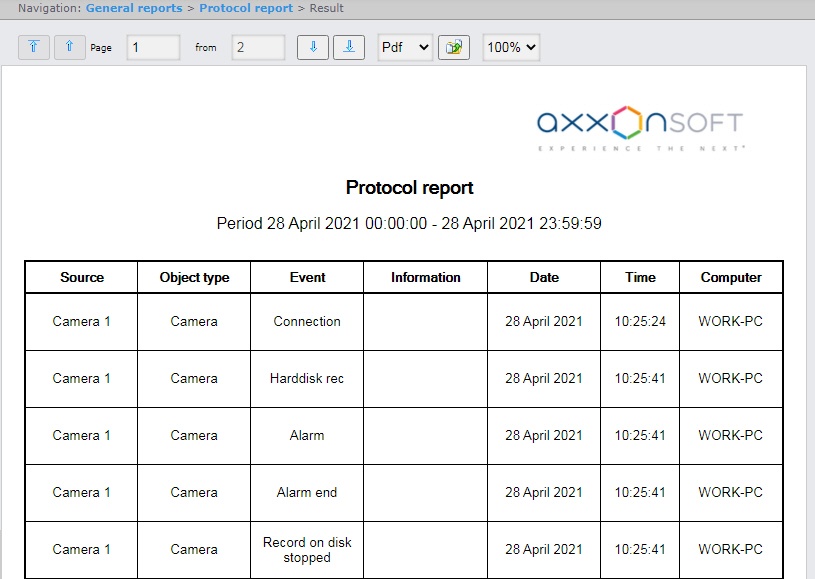Click the Date column header
Viewport: 815px width, 579px height.
click(544, 278)
